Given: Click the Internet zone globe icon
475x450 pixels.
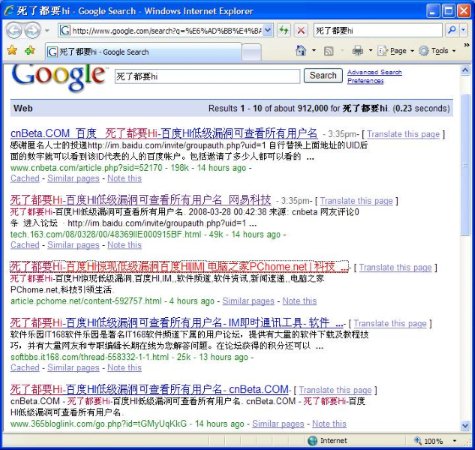Looking at the screenshot, I should [312, 441].
